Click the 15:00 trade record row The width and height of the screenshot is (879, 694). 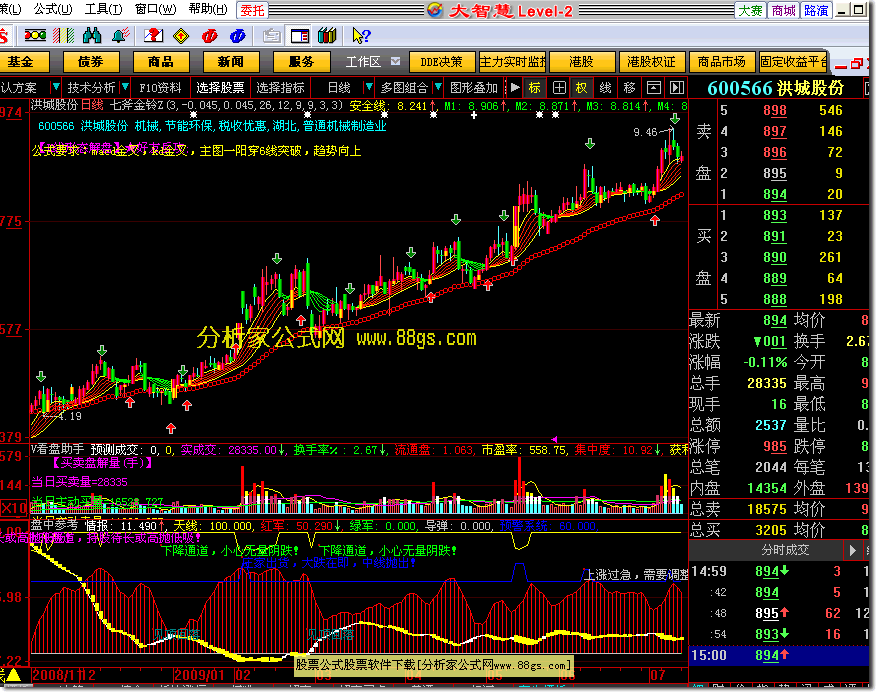[x=779, y=655]
